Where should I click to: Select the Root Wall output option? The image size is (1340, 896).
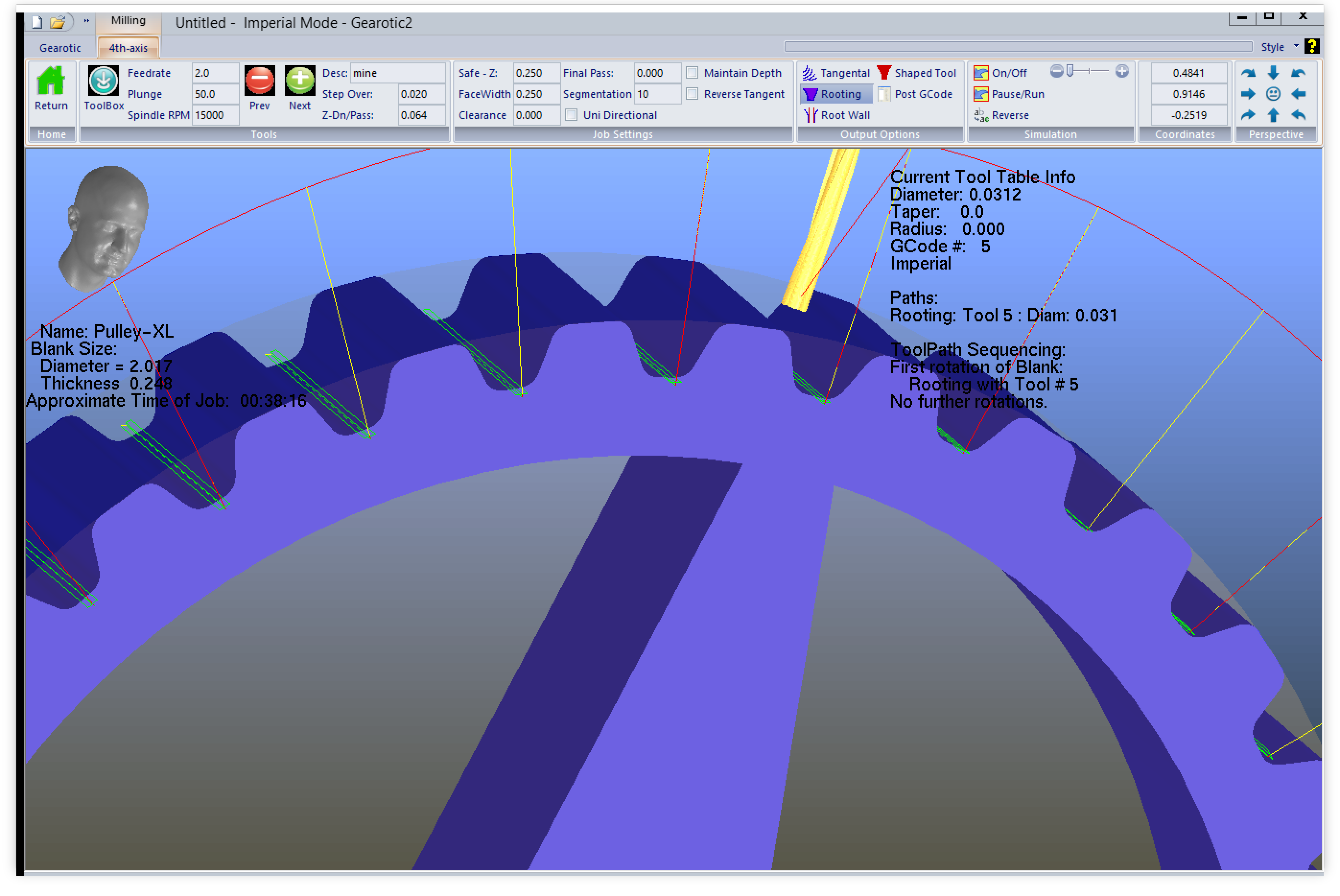(x=836, y=116)
